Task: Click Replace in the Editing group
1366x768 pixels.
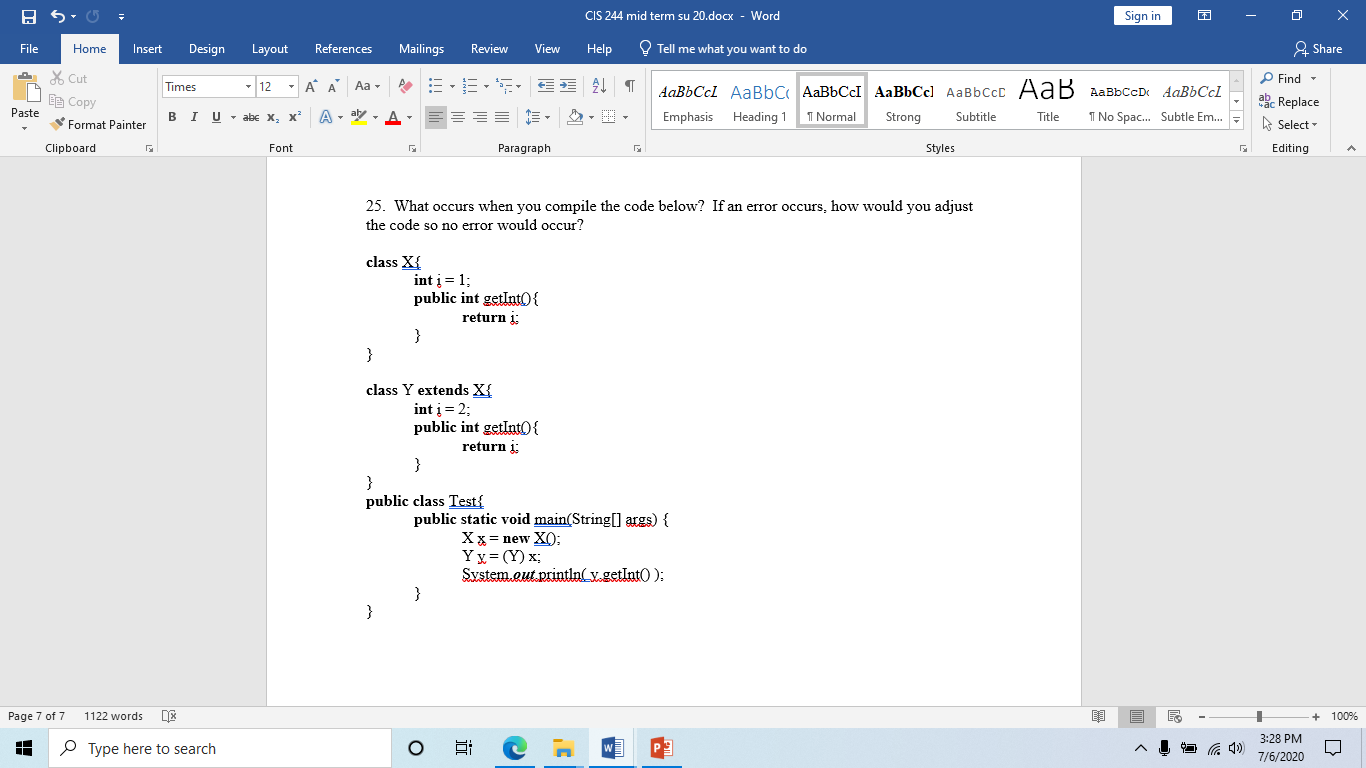Action: pyautogui.click(x=1290, y=102)
